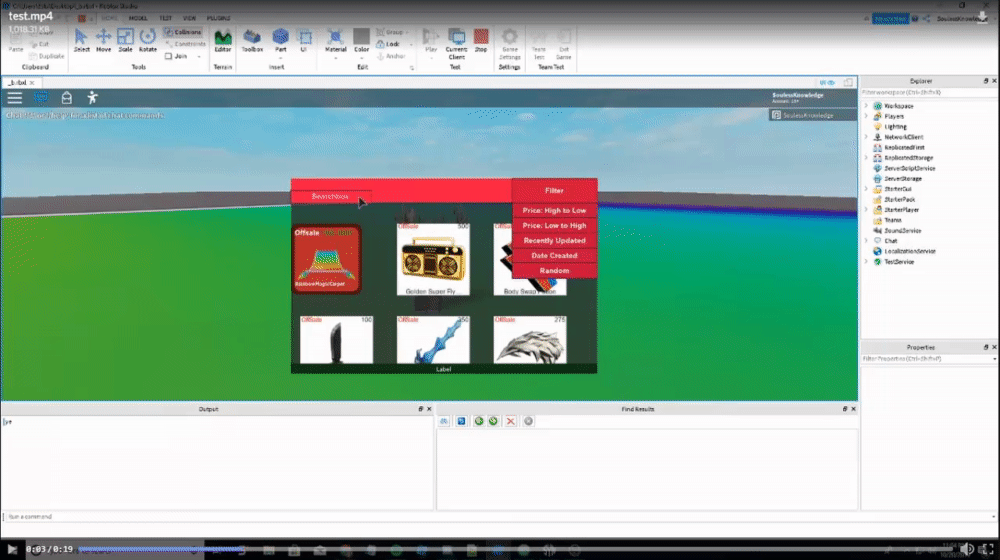Open the PLUGINS ribbon tab

point(218,18)
